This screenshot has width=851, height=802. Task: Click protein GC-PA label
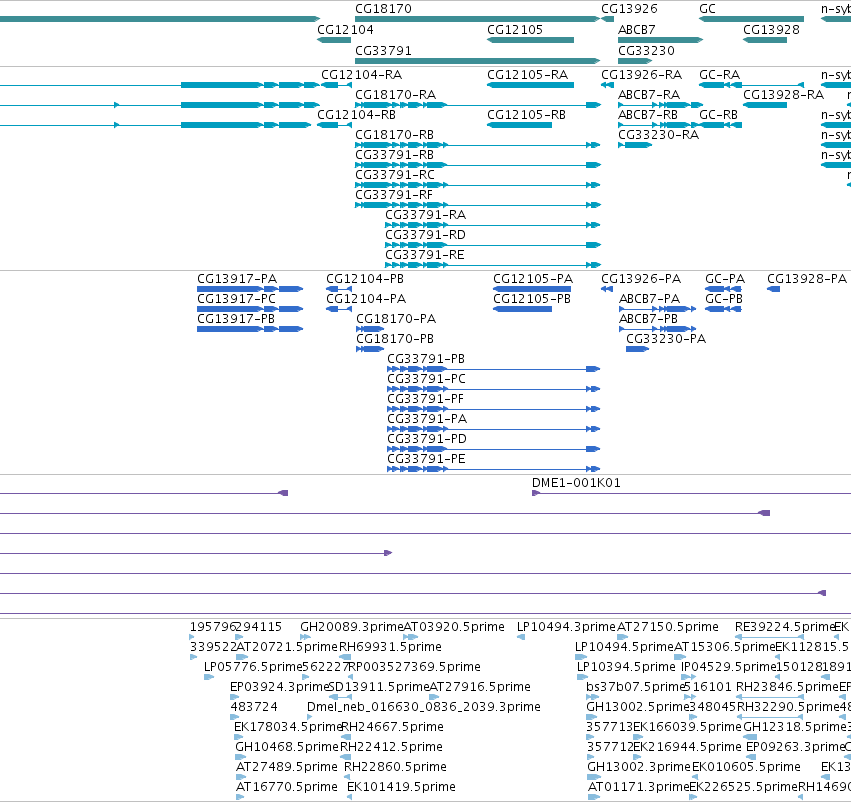click(725, 278)
